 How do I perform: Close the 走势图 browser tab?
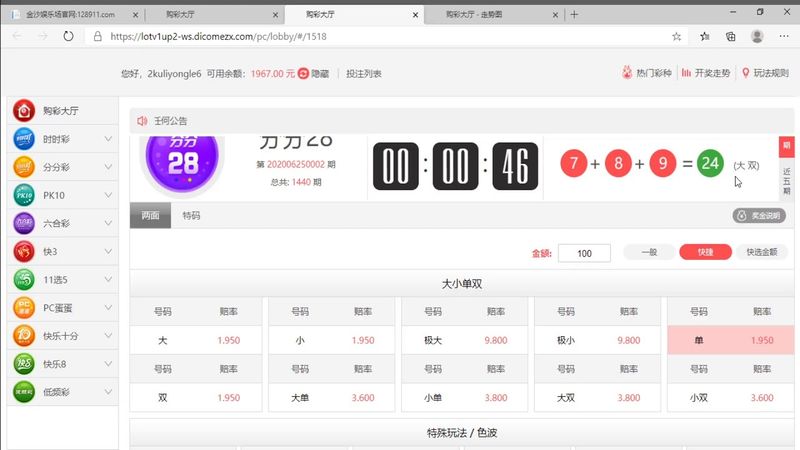(555, 15)
